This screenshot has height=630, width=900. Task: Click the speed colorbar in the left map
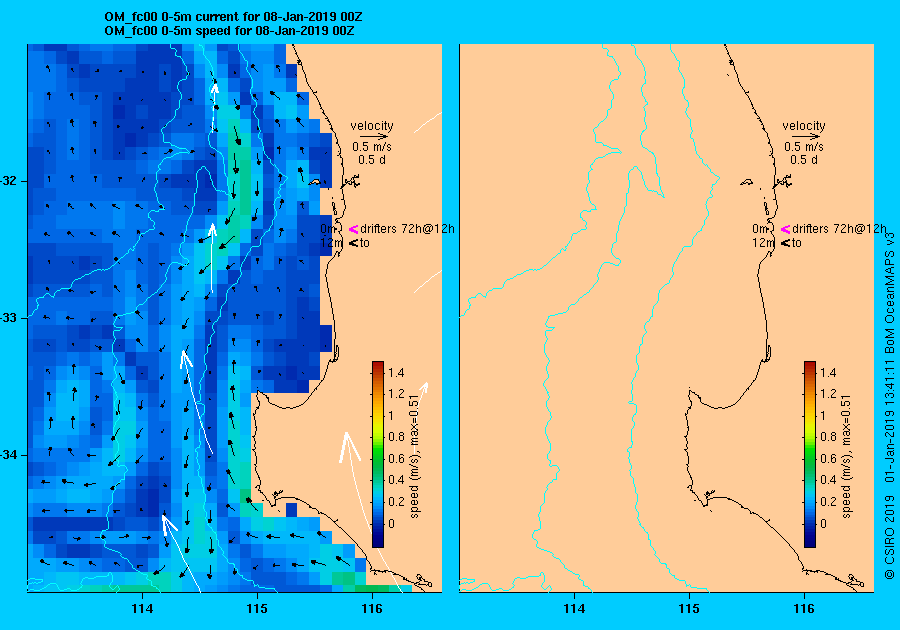[x=378, y=454]
